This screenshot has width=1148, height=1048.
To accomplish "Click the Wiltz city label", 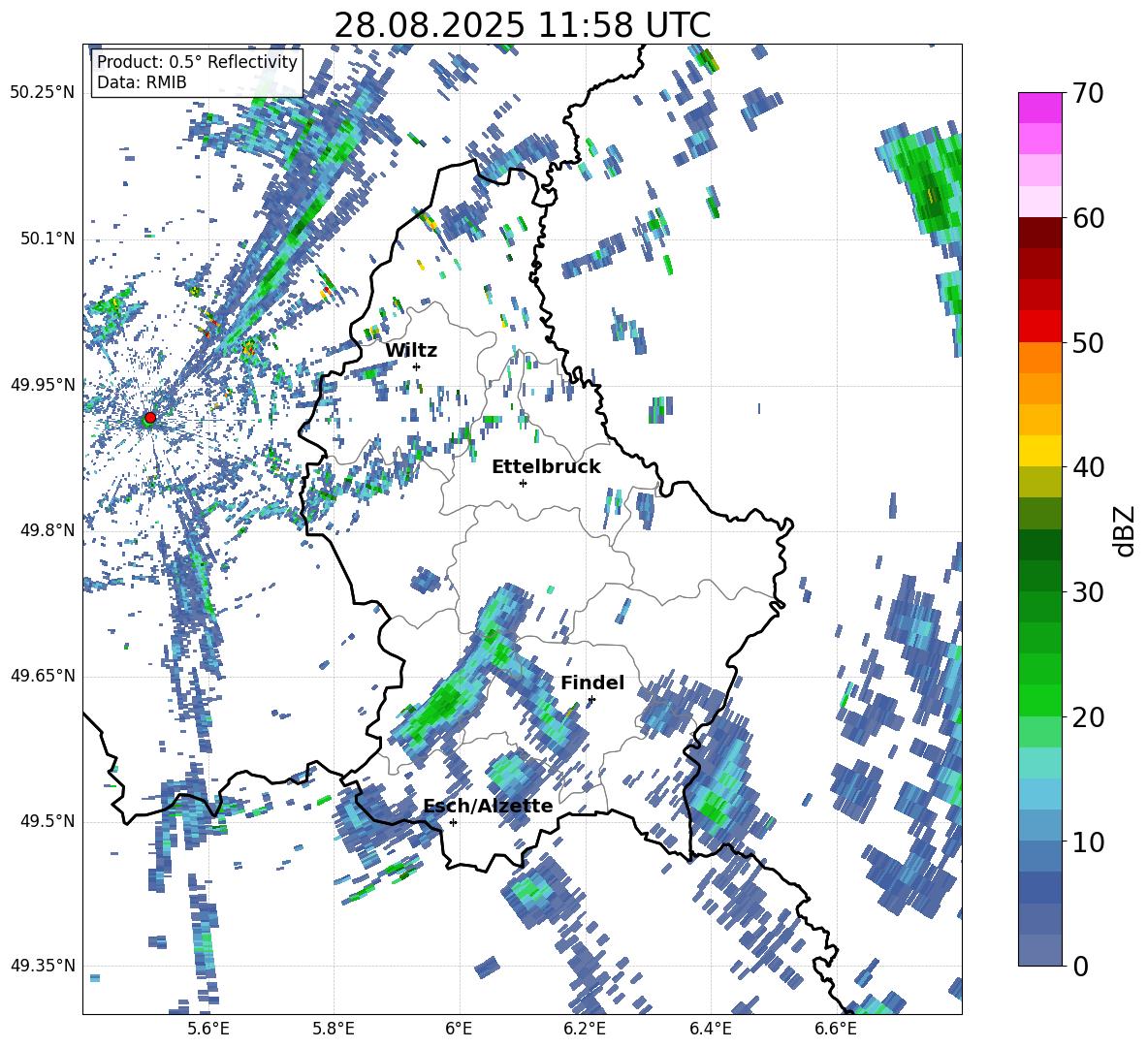I will 411,351.
